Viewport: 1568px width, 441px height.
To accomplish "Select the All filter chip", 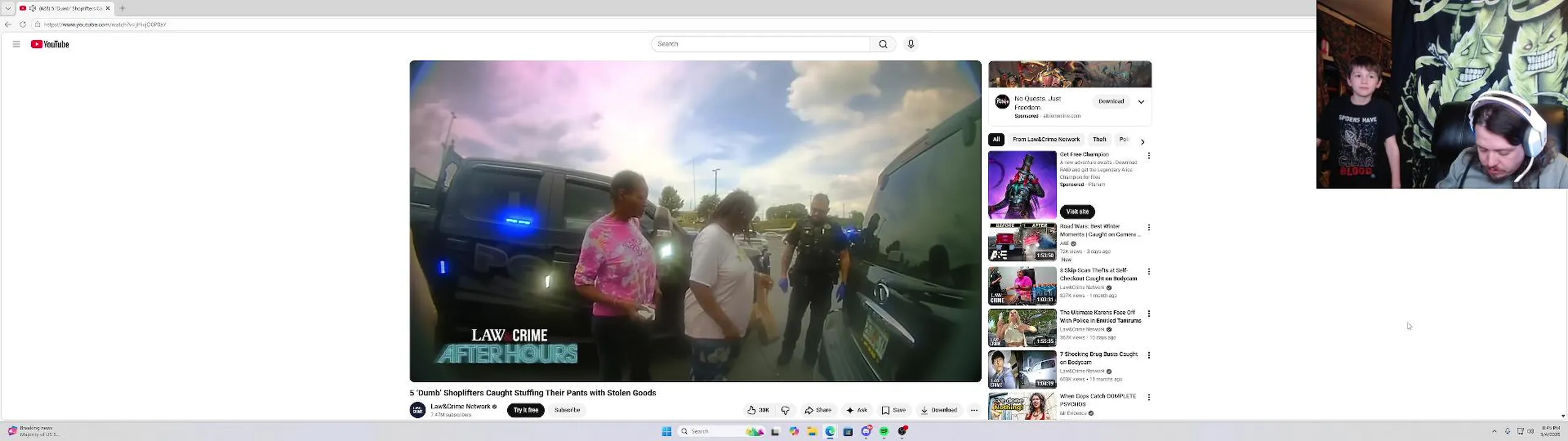I will coord(996,140).
